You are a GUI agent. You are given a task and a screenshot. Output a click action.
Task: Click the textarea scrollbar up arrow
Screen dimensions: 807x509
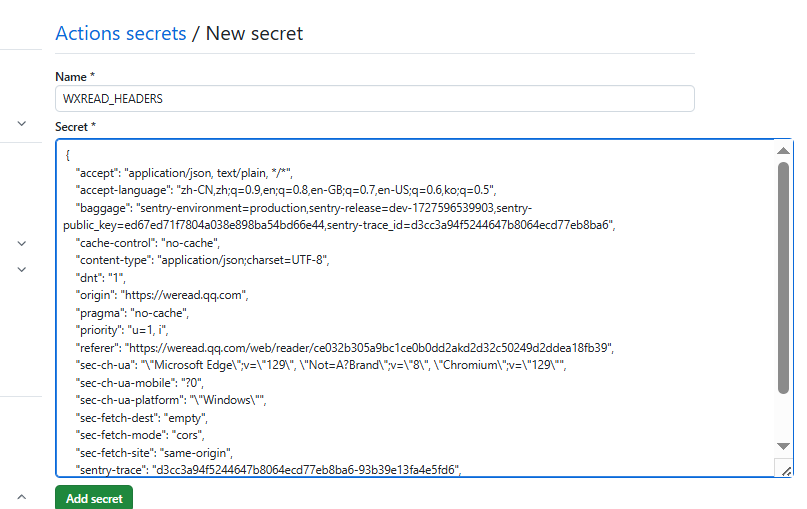click(783, 151)
